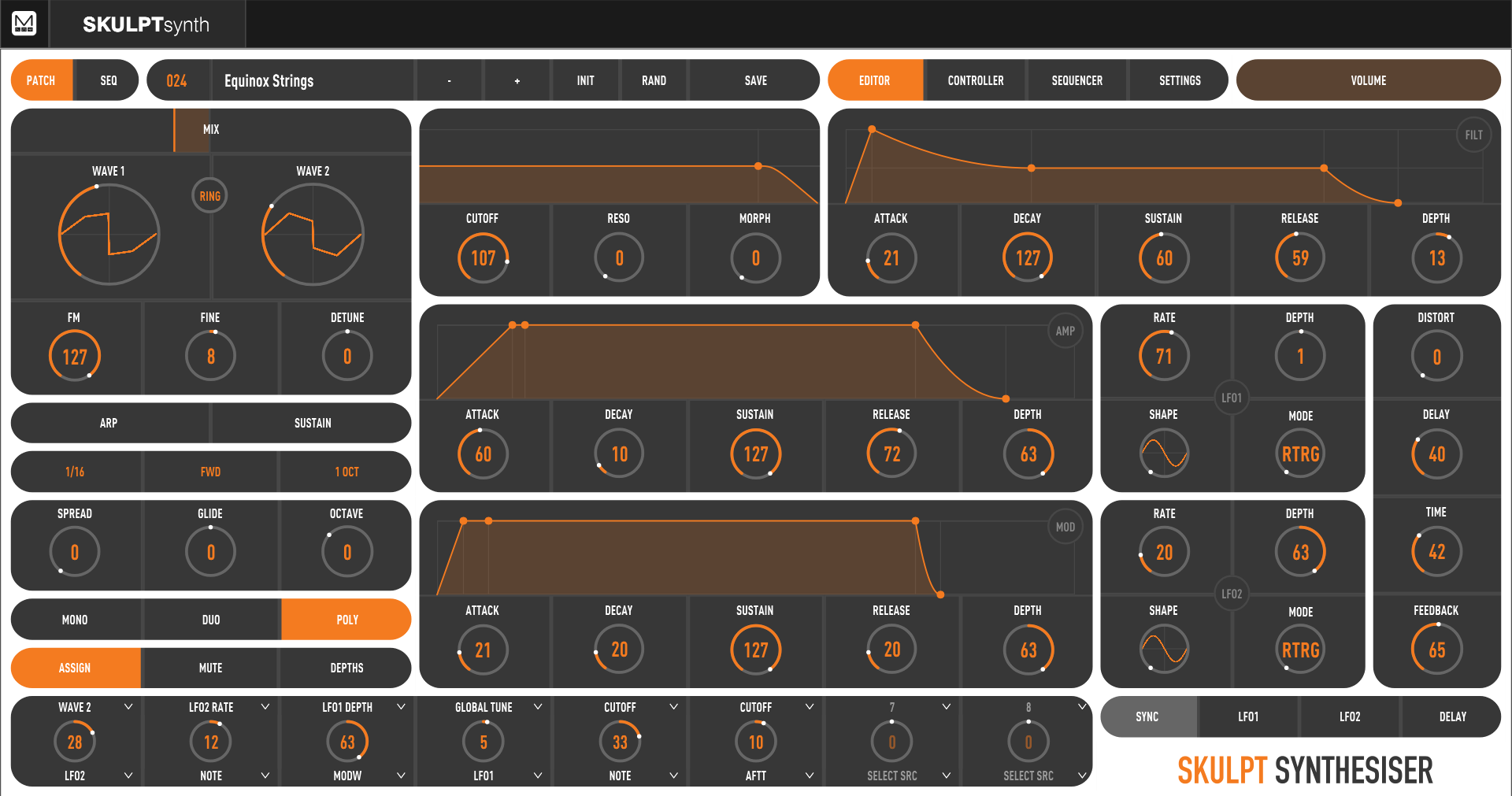Click the oscillator MIX slider

211,130
